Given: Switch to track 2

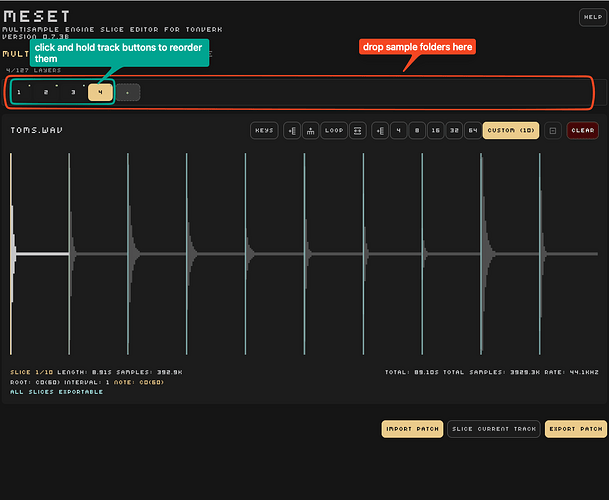Looking at the screenshot, I should [46, 92].
